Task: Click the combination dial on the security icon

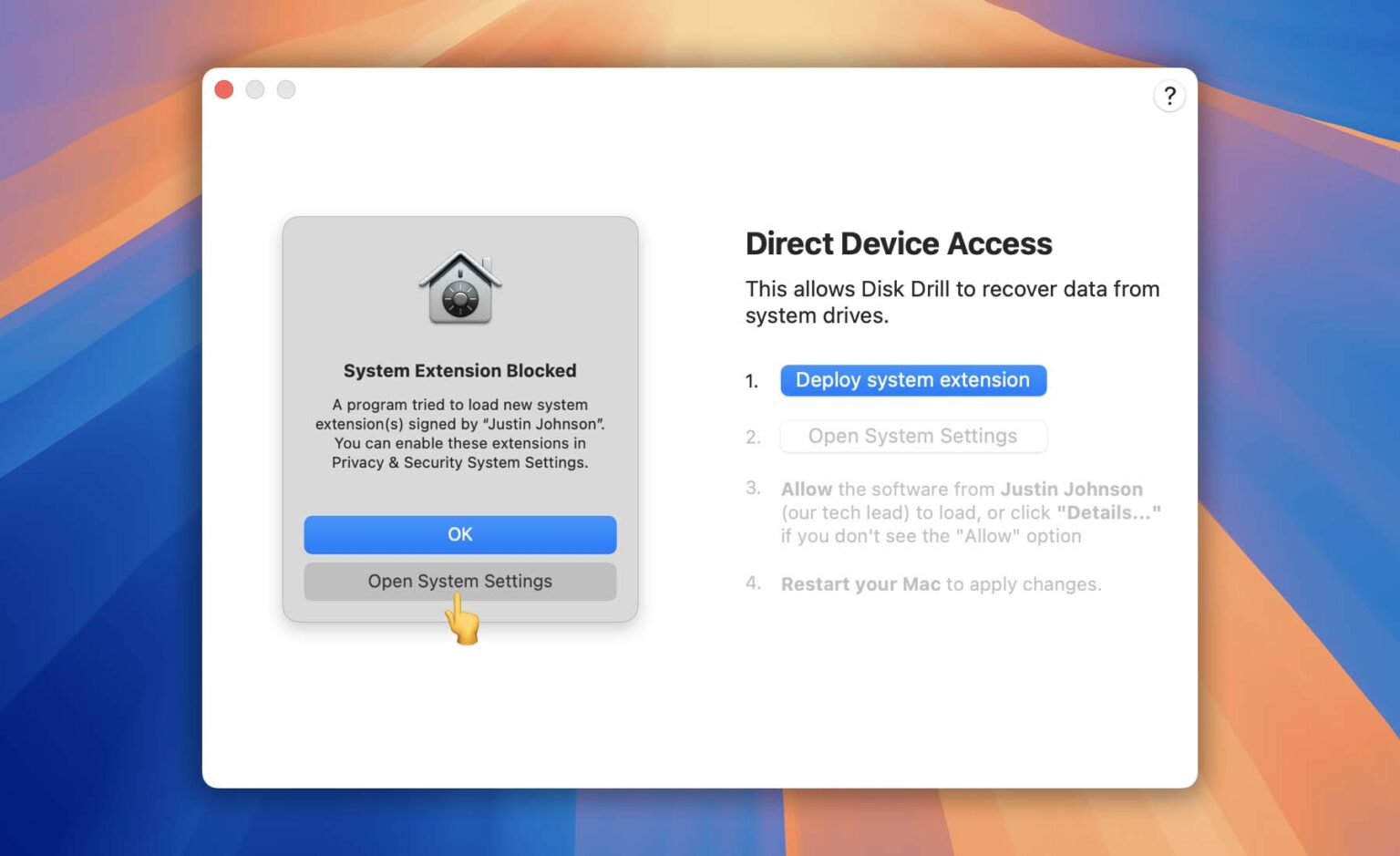Action: (x=460, y=298)
